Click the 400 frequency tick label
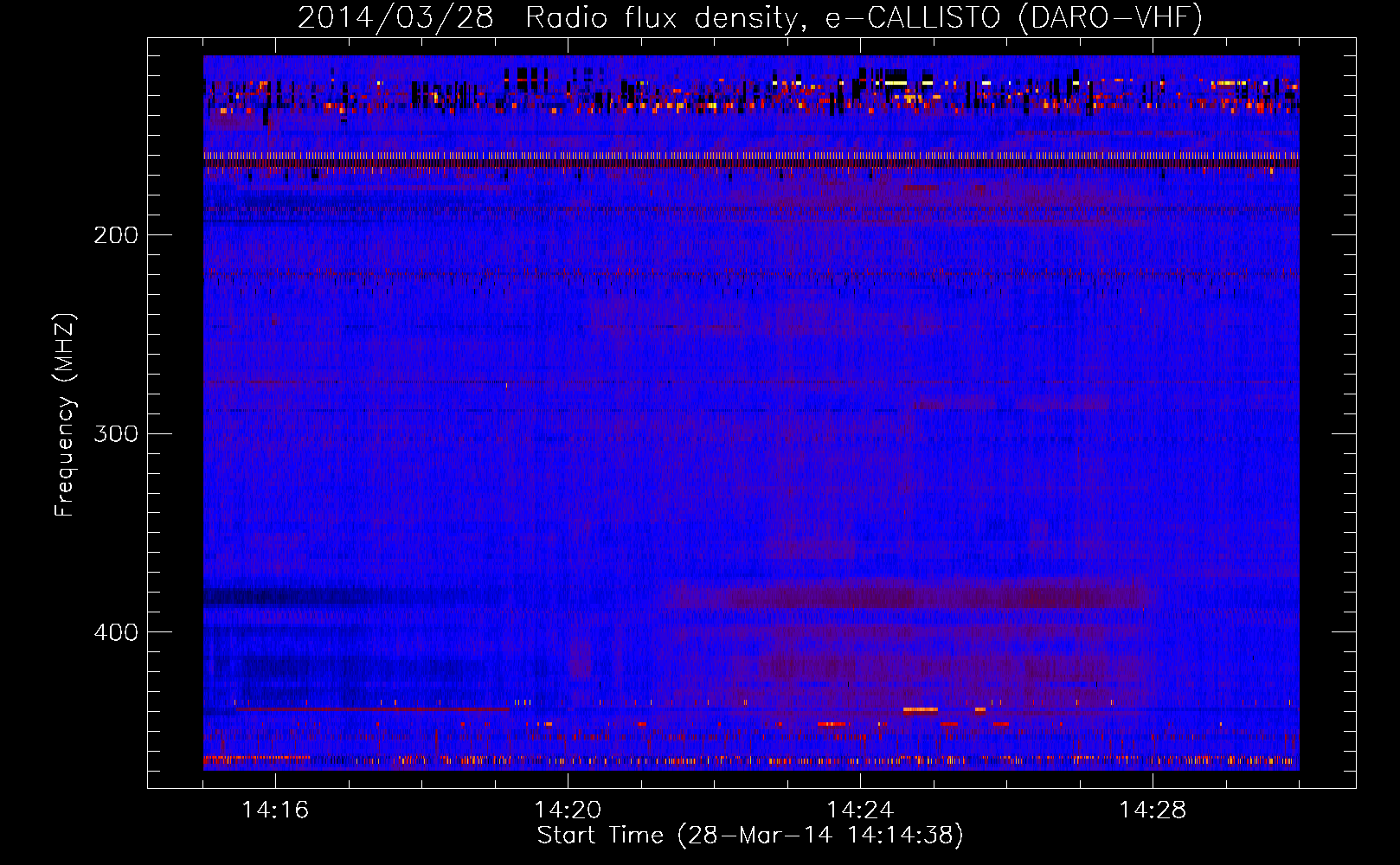The height and width of the screenshot is (865, 1400). (x=116, y=632)
